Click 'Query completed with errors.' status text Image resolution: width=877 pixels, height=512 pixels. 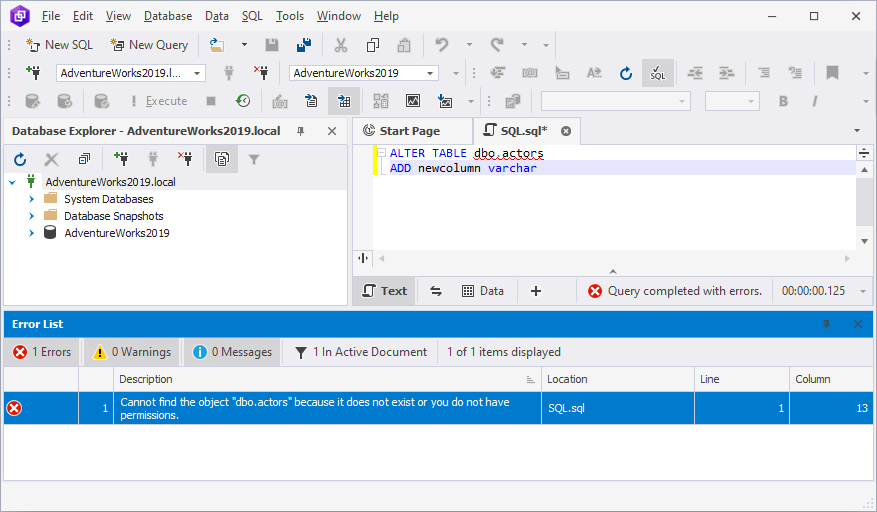pos(685,291)
